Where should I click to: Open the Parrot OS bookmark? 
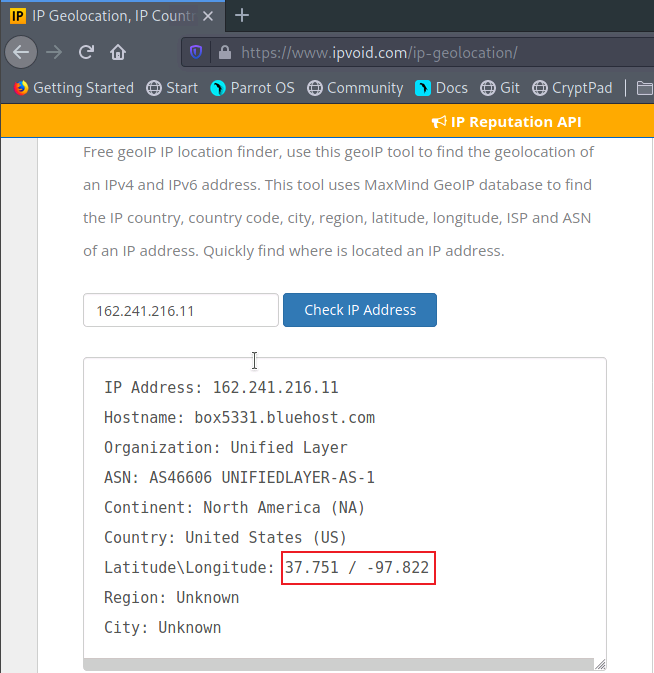tap(252, 88)
